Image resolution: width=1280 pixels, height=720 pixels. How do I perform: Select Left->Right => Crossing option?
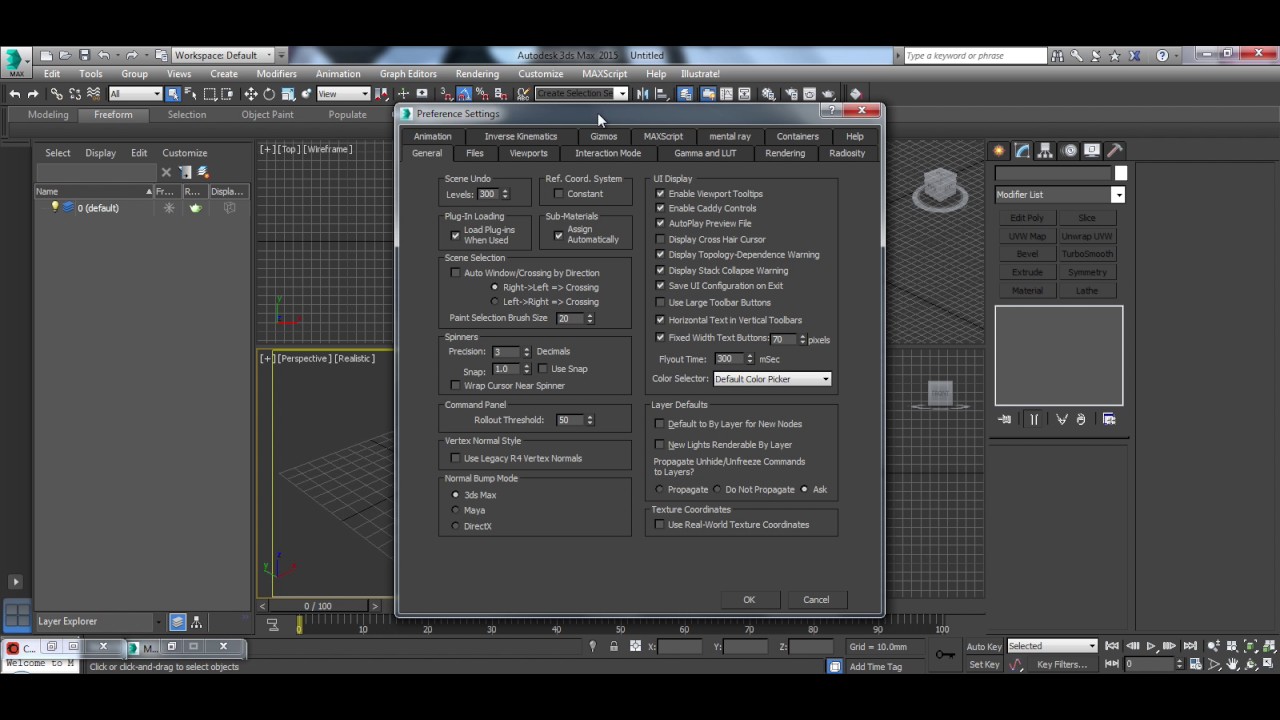495,302
